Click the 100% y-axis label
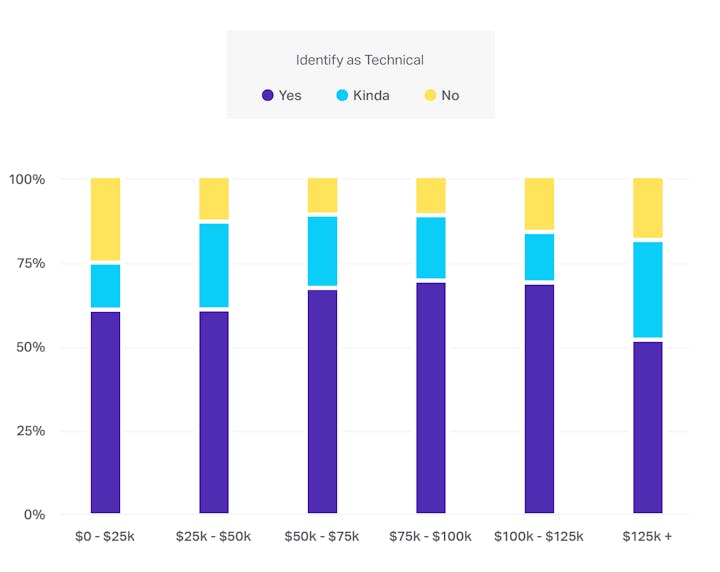This screenshot has height=572, width=720. tap(27, 179)
